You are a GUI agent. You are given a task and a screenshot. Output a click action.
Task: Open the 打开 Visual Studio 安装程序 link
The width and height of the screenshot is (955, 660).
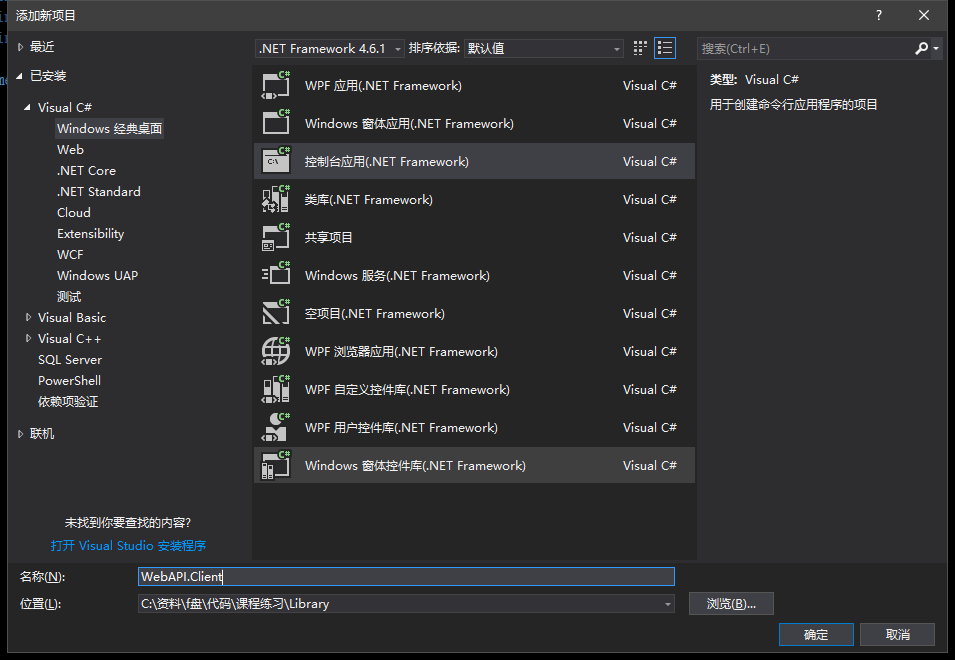(x=129, y=546)
